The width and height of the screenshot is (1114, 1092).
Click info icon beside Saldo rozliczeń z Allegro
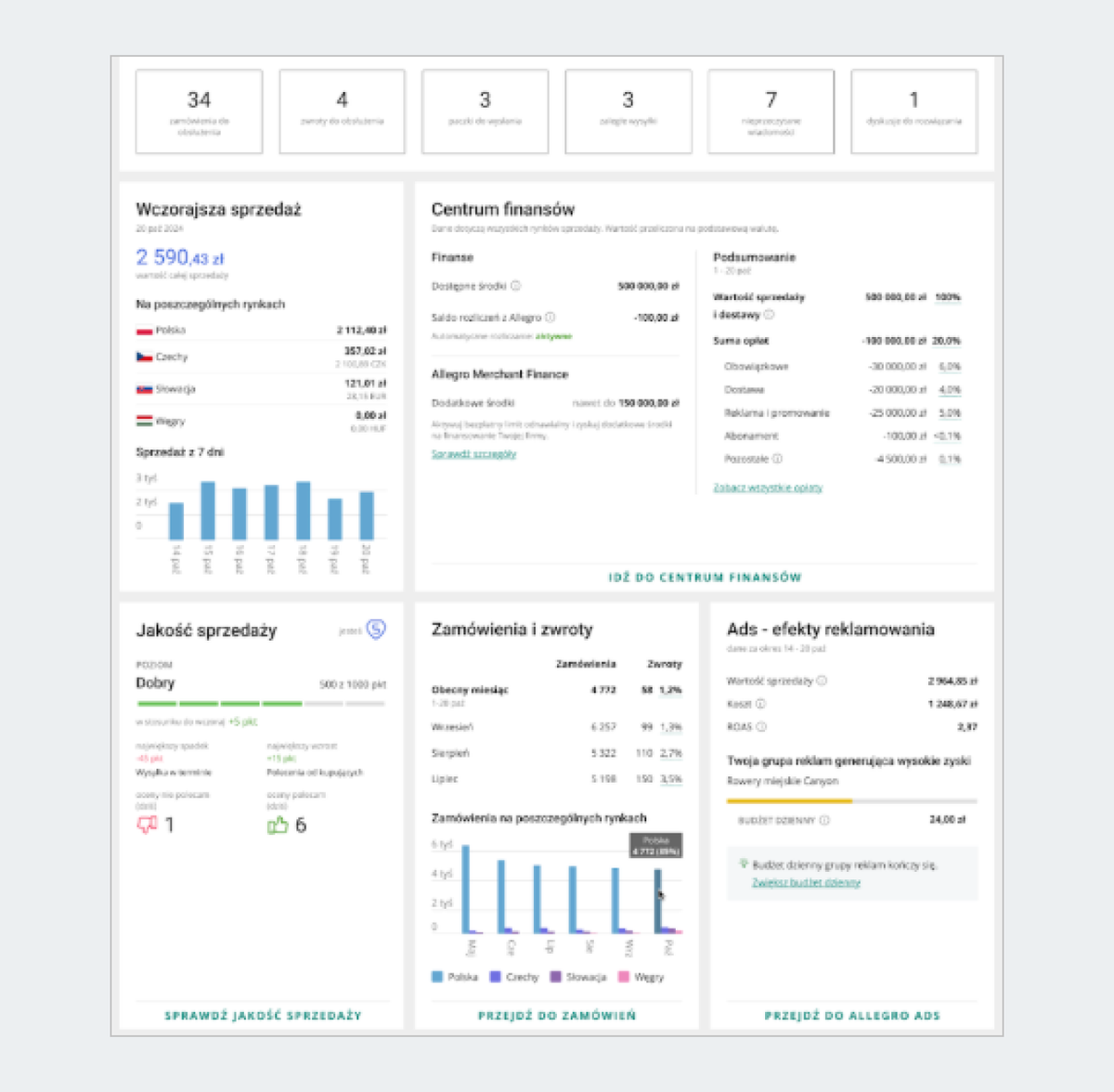550,318
